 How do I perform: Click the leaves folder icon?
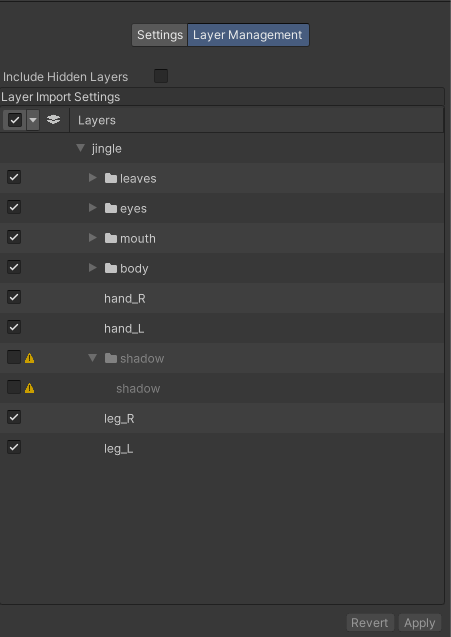[111, 178]
